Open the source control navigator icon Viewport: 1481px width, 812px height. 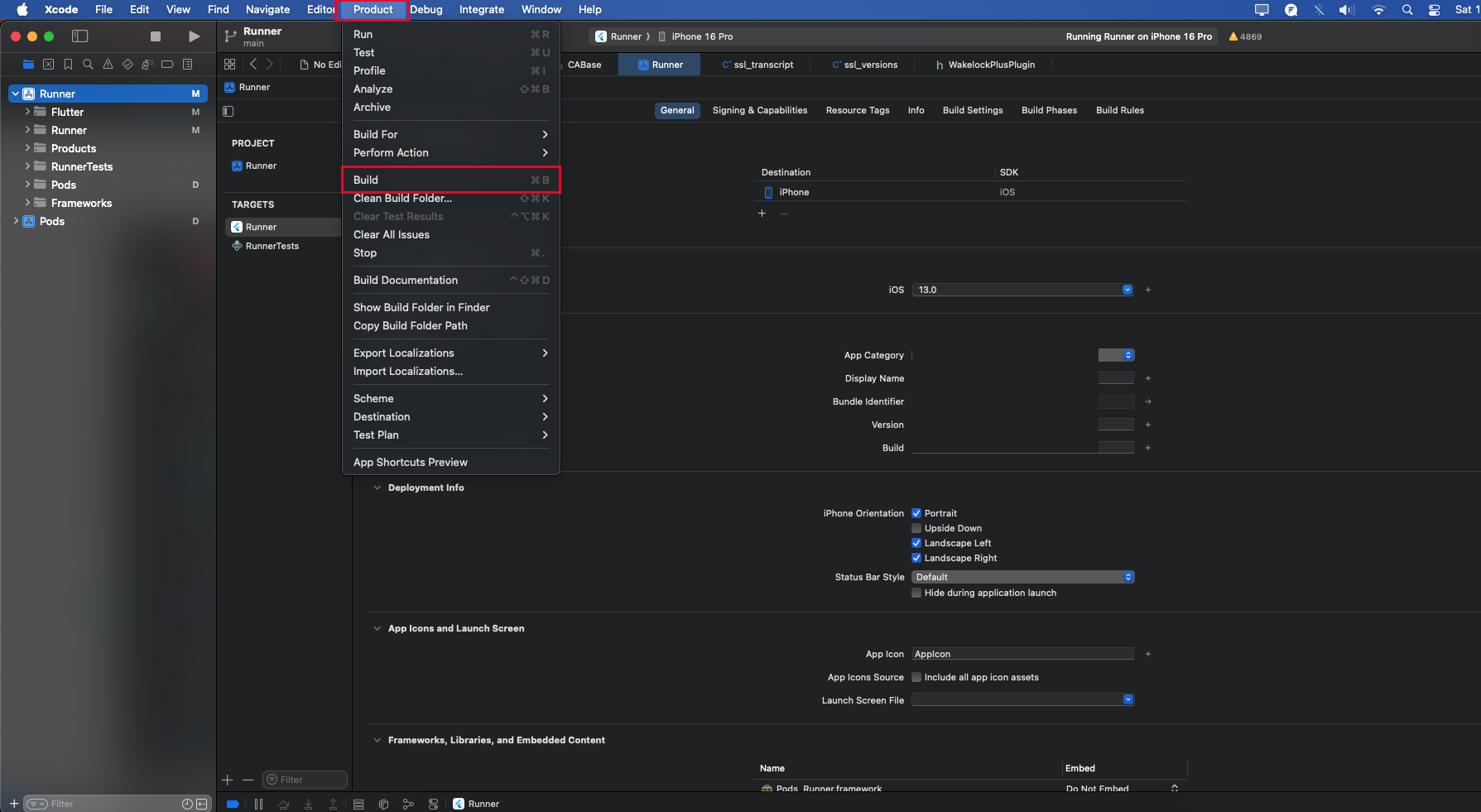point(48,65)
